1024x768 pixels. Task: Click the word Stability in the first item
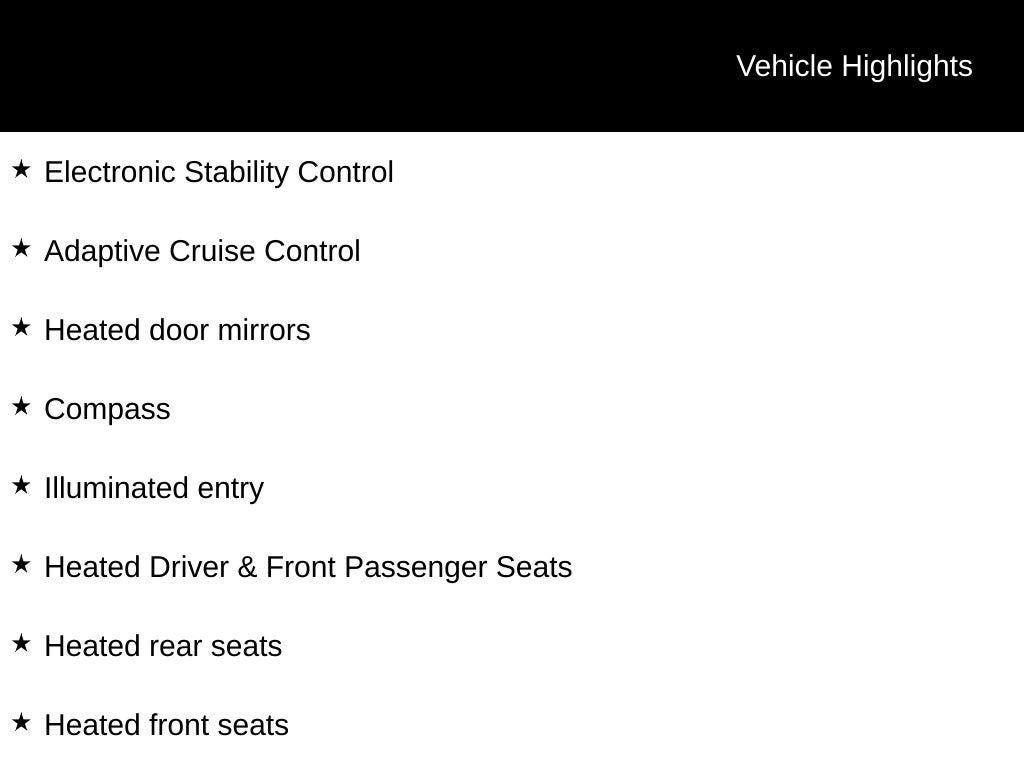236,172
